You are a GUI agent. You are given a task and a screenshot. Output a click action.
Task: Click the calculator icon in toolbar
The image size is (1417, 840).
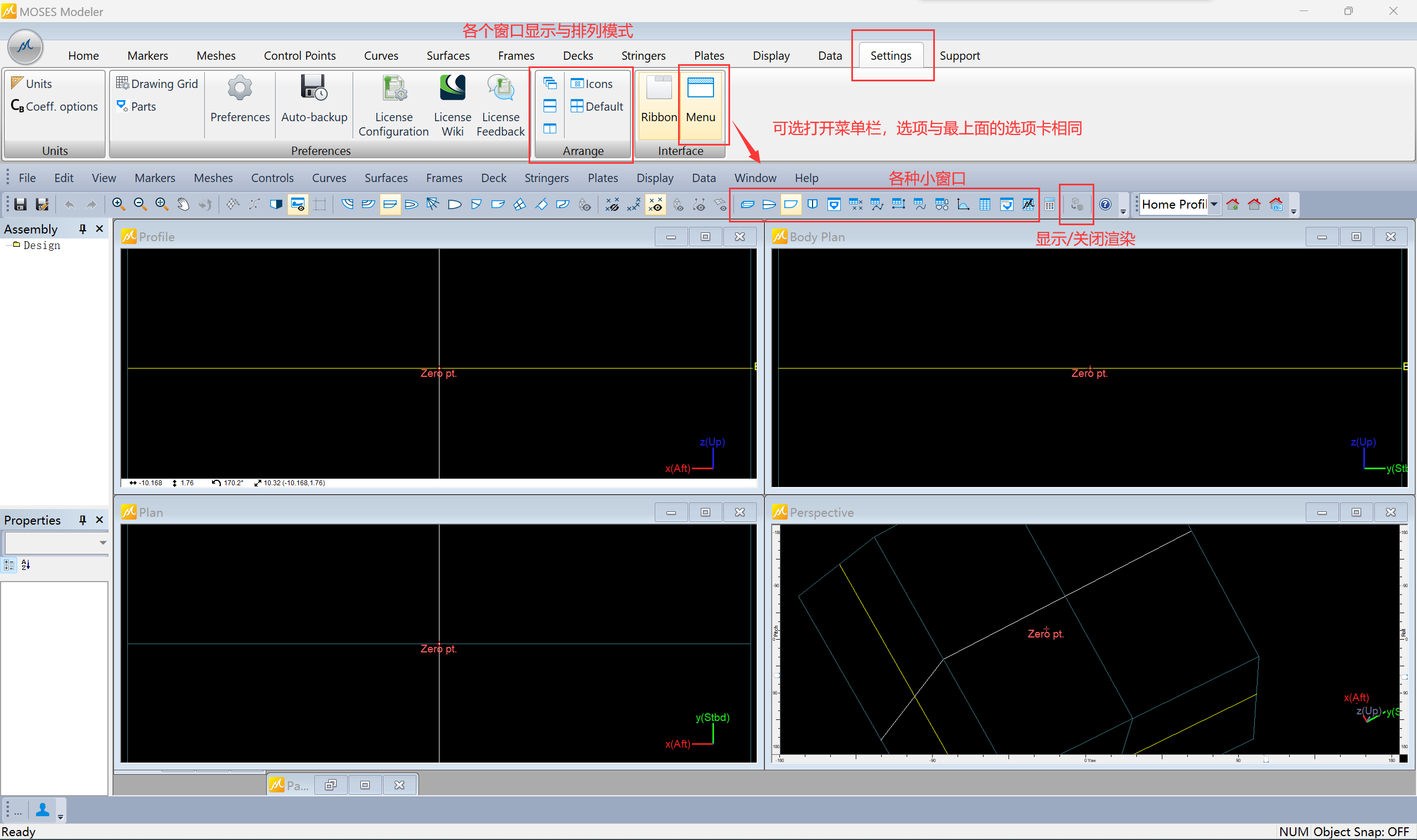pos(1049,204)
